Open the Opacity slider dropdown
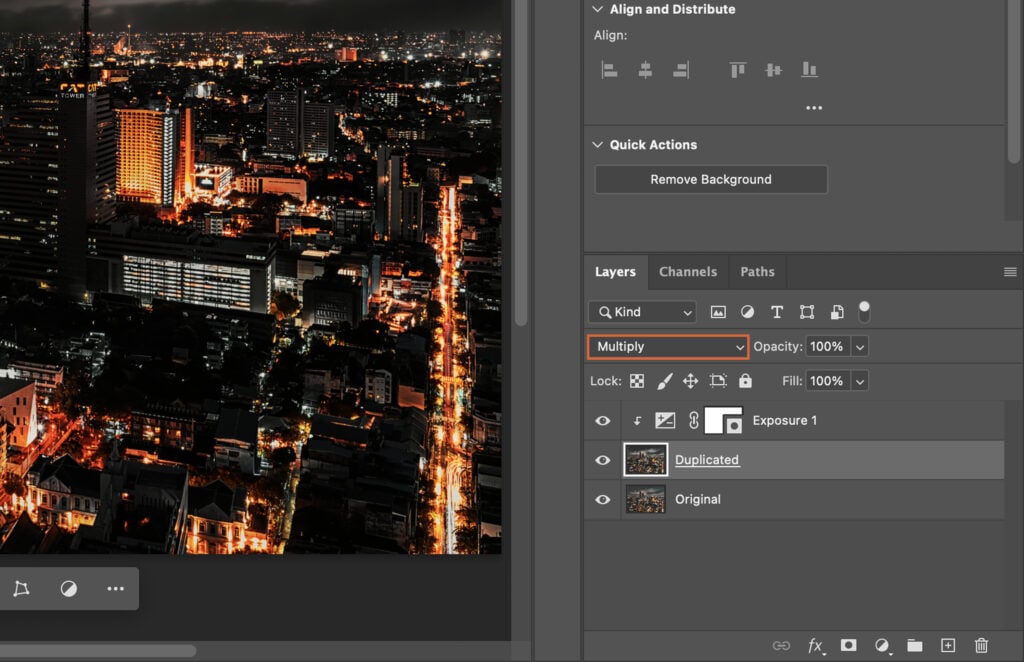Screen dimensions: 1024x662 click(860, 346)
